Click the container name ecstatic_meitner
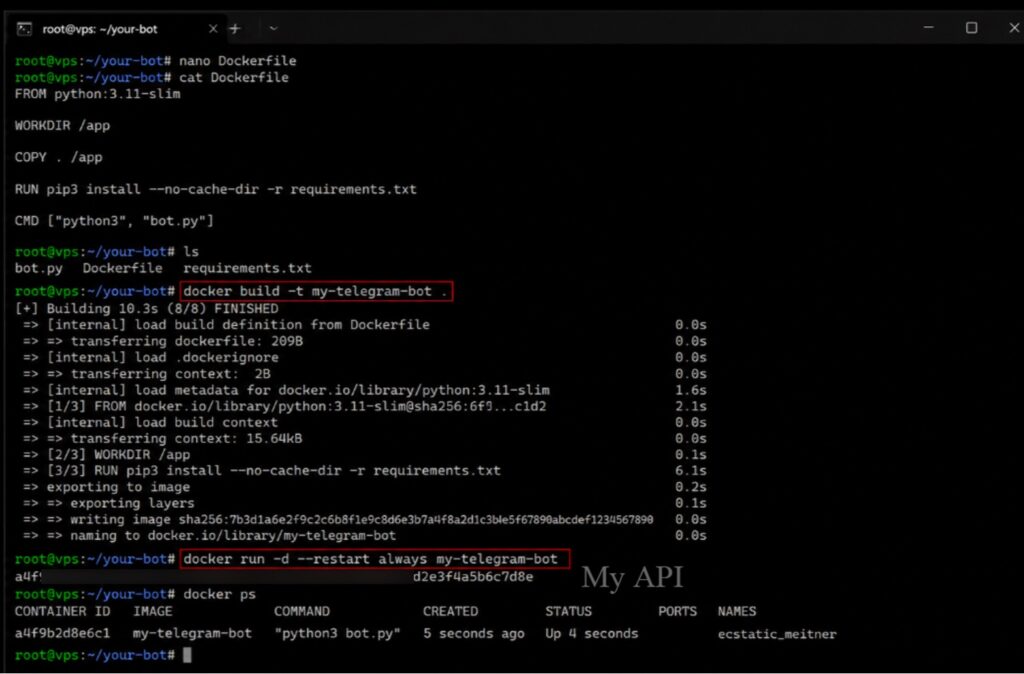This screenshot has width=1024, height=674. [x=776, y=634]
